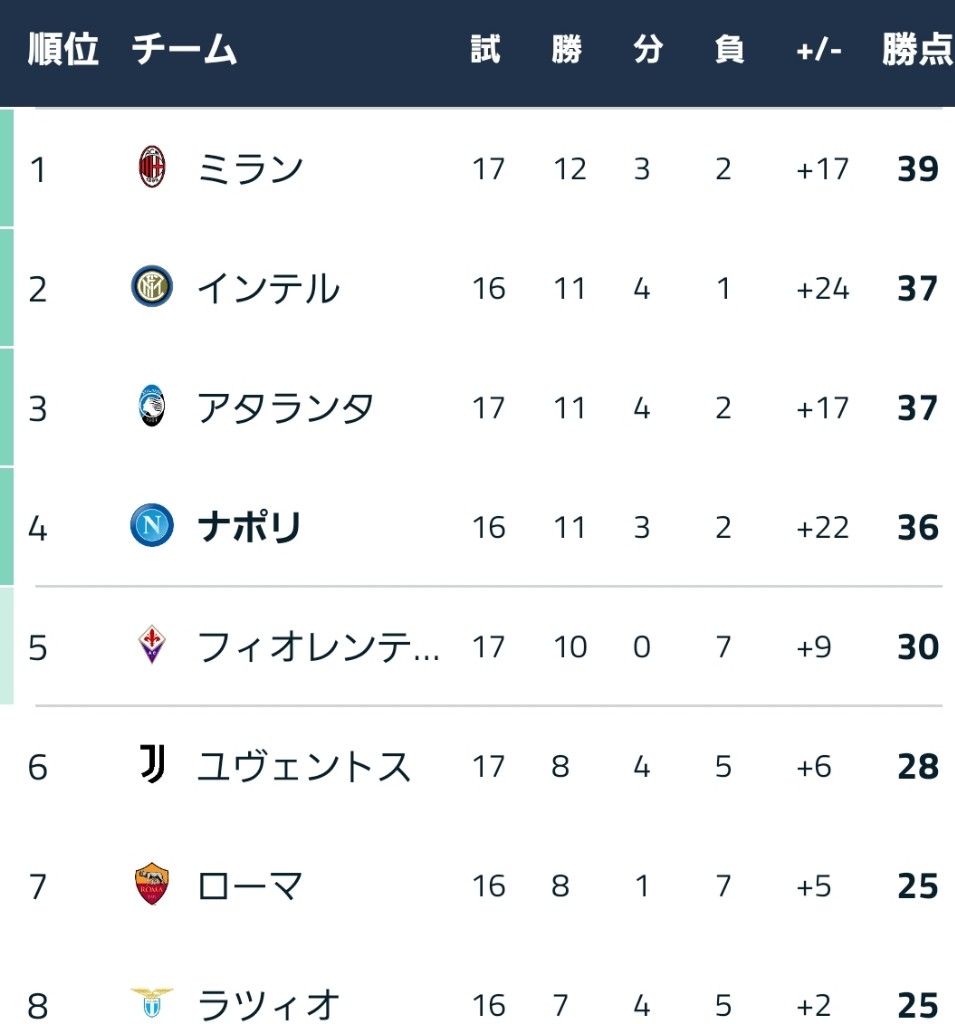Click the Lazio club crest
The image size is (955, 1024).
click(152, 1003)
